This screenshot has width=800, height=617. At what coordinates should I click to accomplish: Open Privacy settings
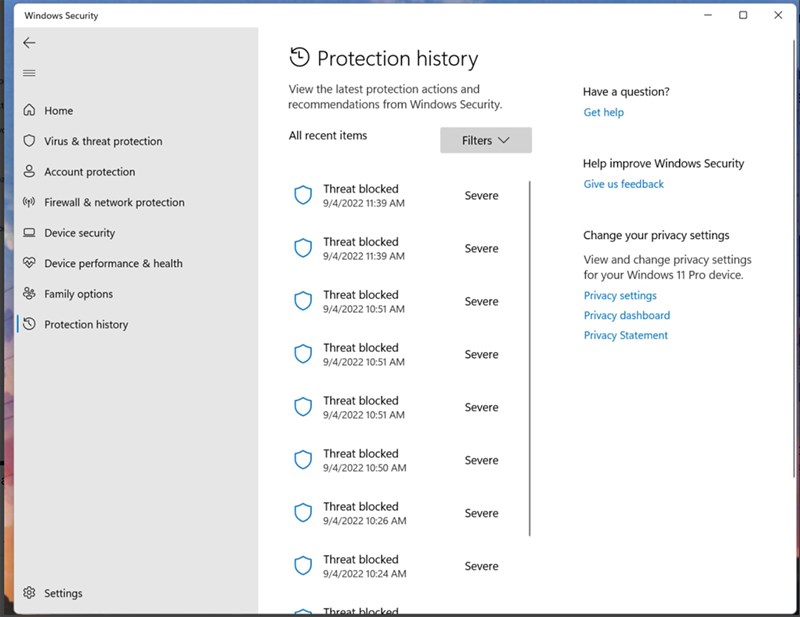click(x=619, y=295)
